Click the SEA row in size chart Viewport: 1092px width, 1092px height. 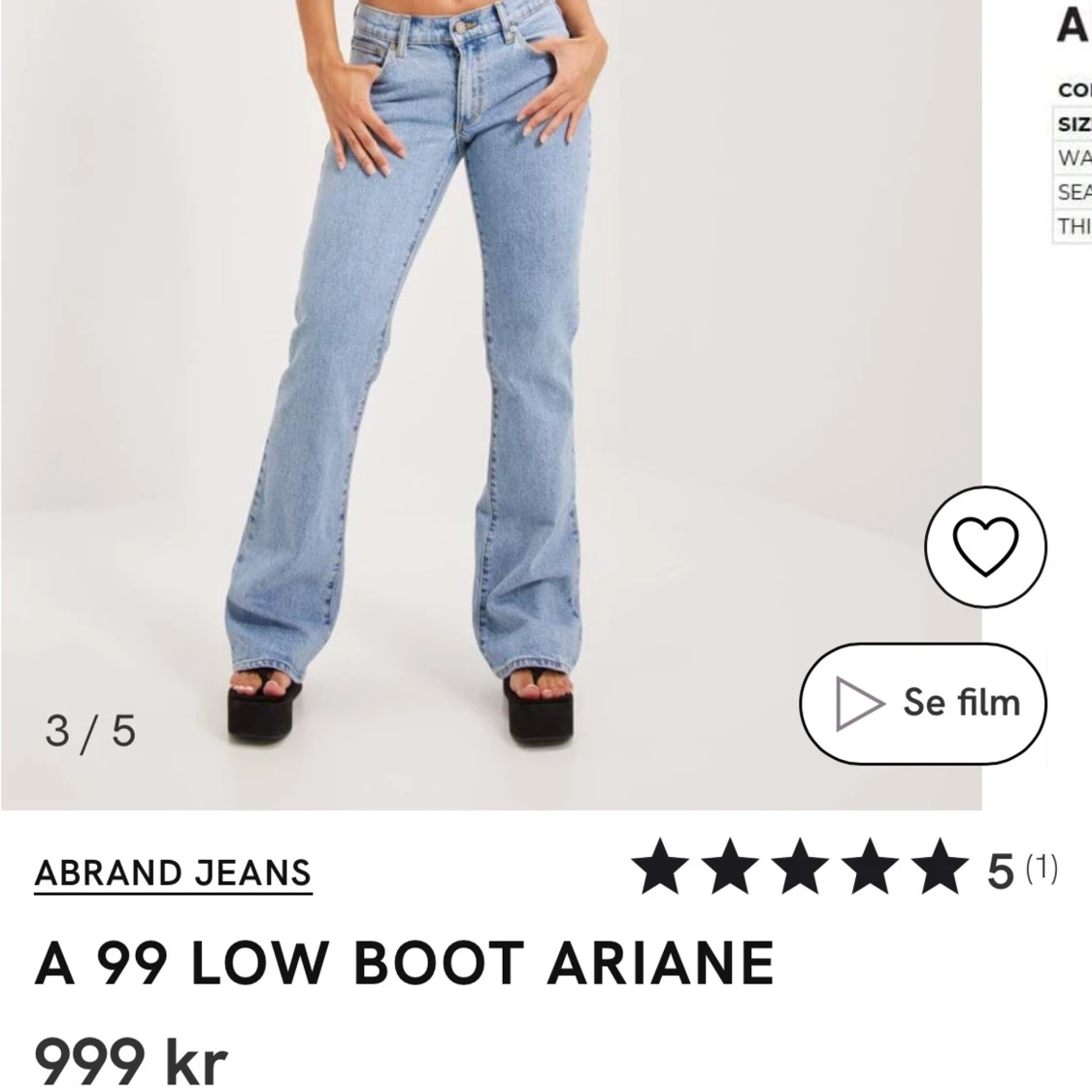(1073, 191)
